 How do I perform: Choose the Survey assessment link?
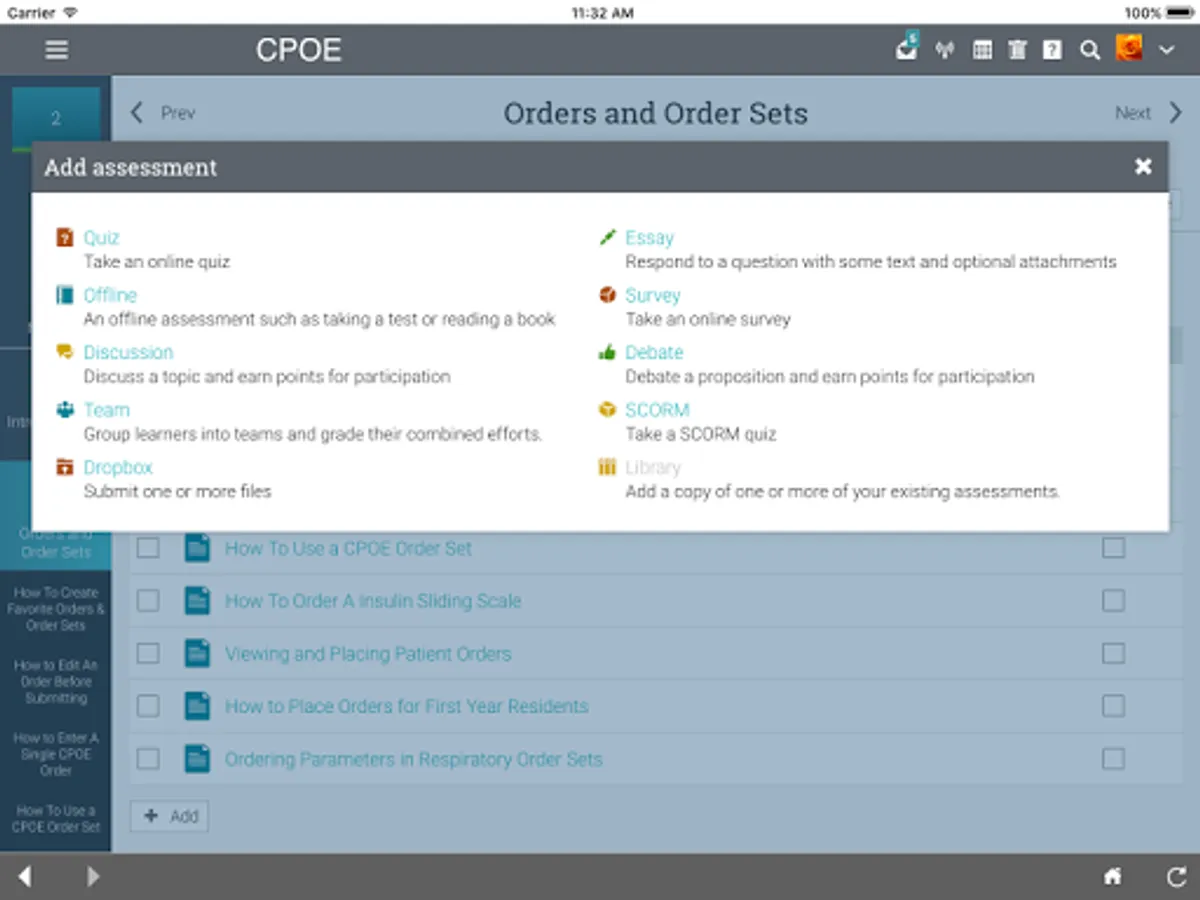click(x=653, y=295)
